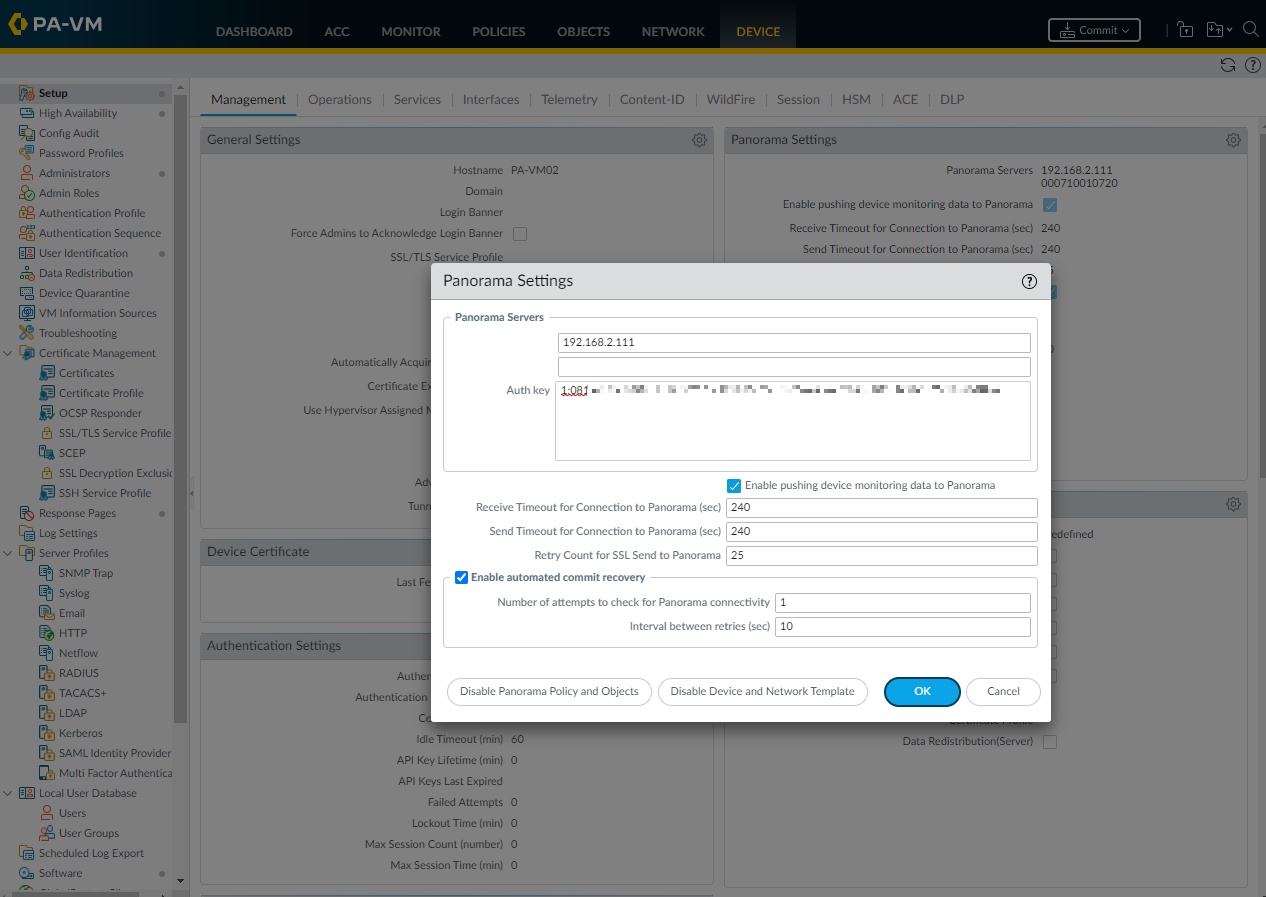The width and height of the screenshot is (1266, 897).
Task: Open General Settings gear icon
Action: coord(699,140)
